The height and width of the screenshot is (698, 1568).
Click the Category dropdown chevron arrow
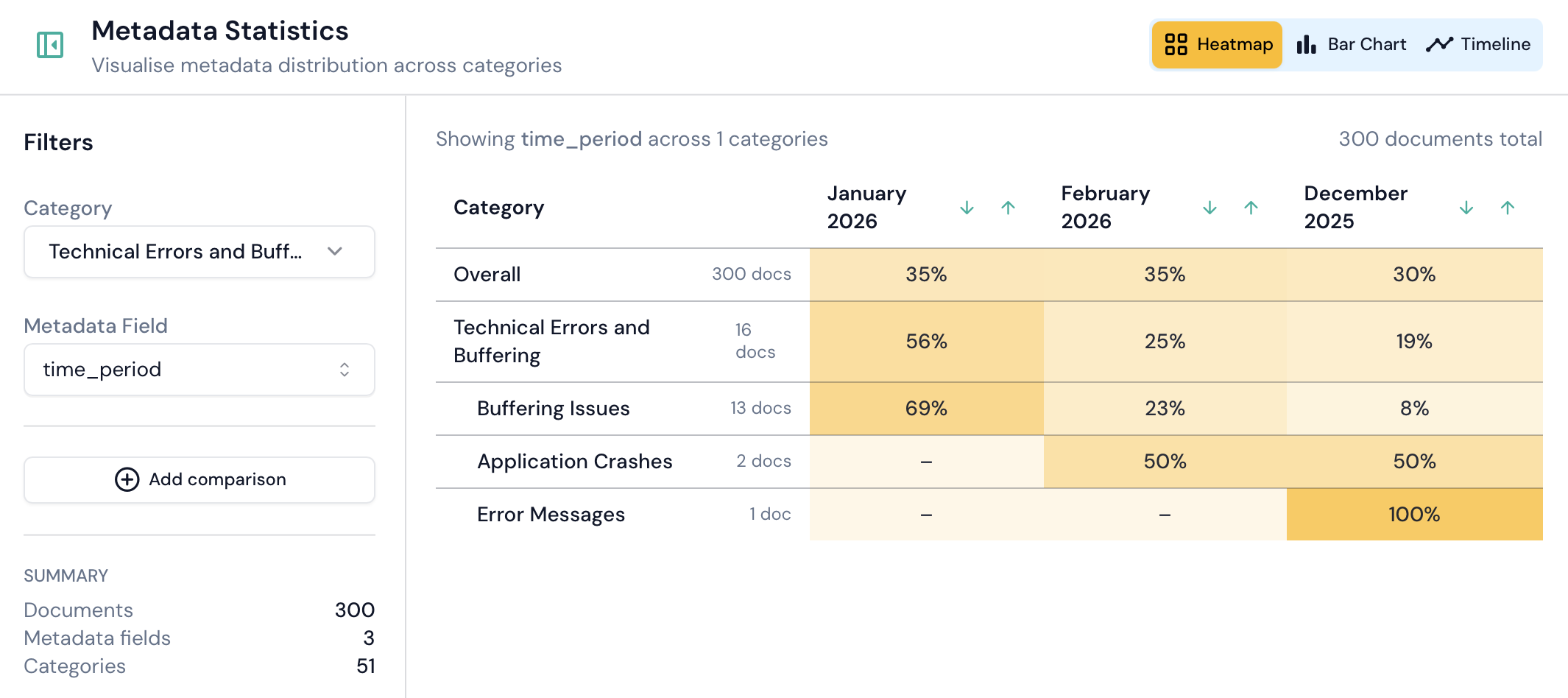(335, 252)
